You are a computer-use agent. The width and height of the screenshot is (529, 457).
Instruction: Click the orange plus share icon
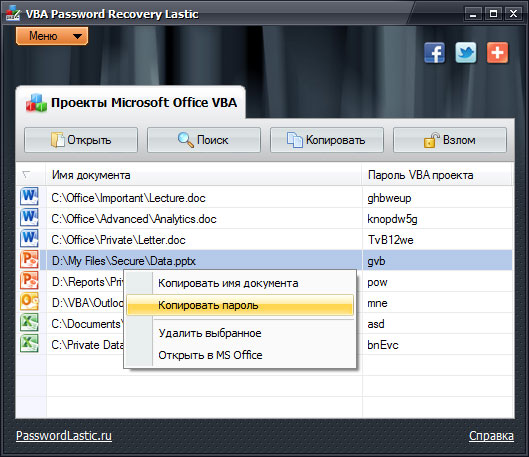pos(497,53)
